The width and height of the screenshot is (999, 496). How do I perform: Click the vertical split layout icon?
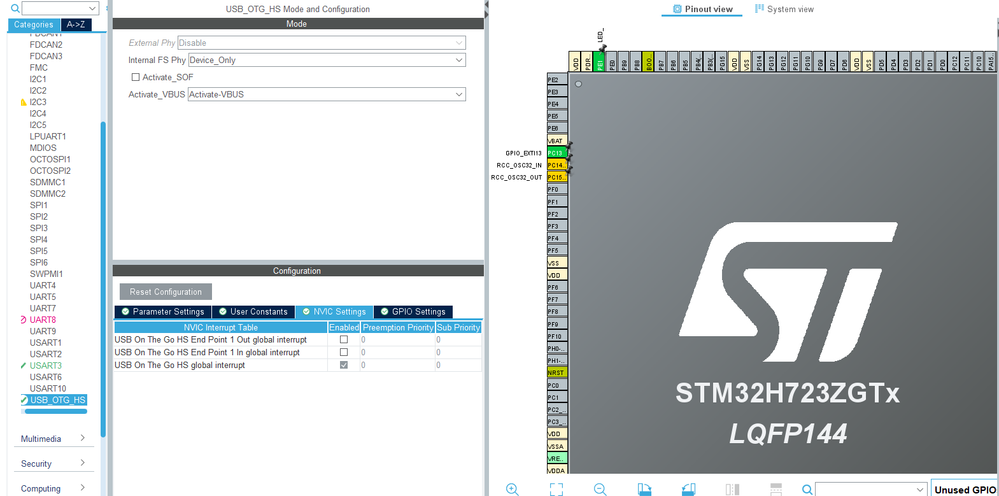(x=732, y=489)
